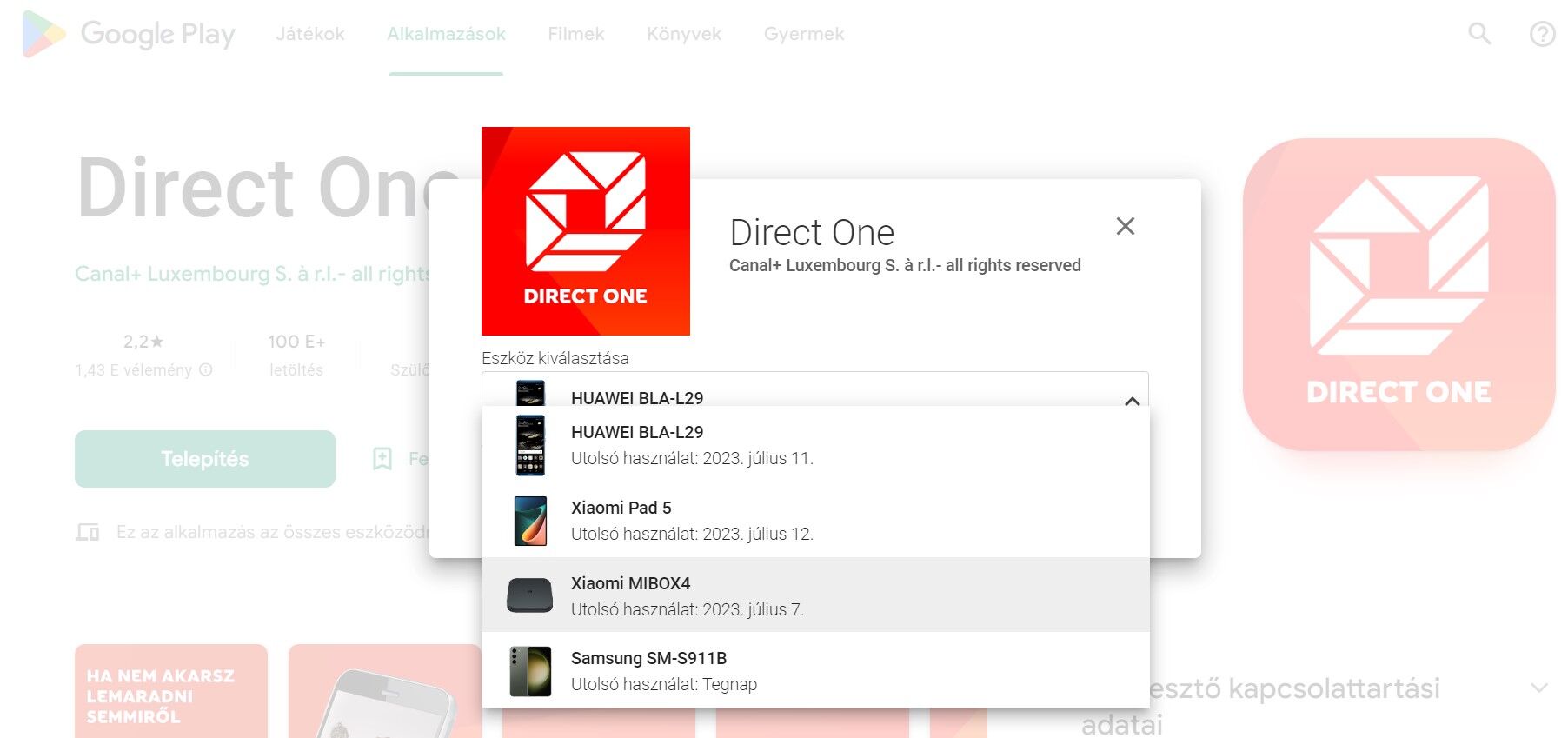The width and height of the screenshot is (1568, 738).
Task: Click the Xiaomi MIBOX4 device thumbnail
Action: (x=529, y=595)
